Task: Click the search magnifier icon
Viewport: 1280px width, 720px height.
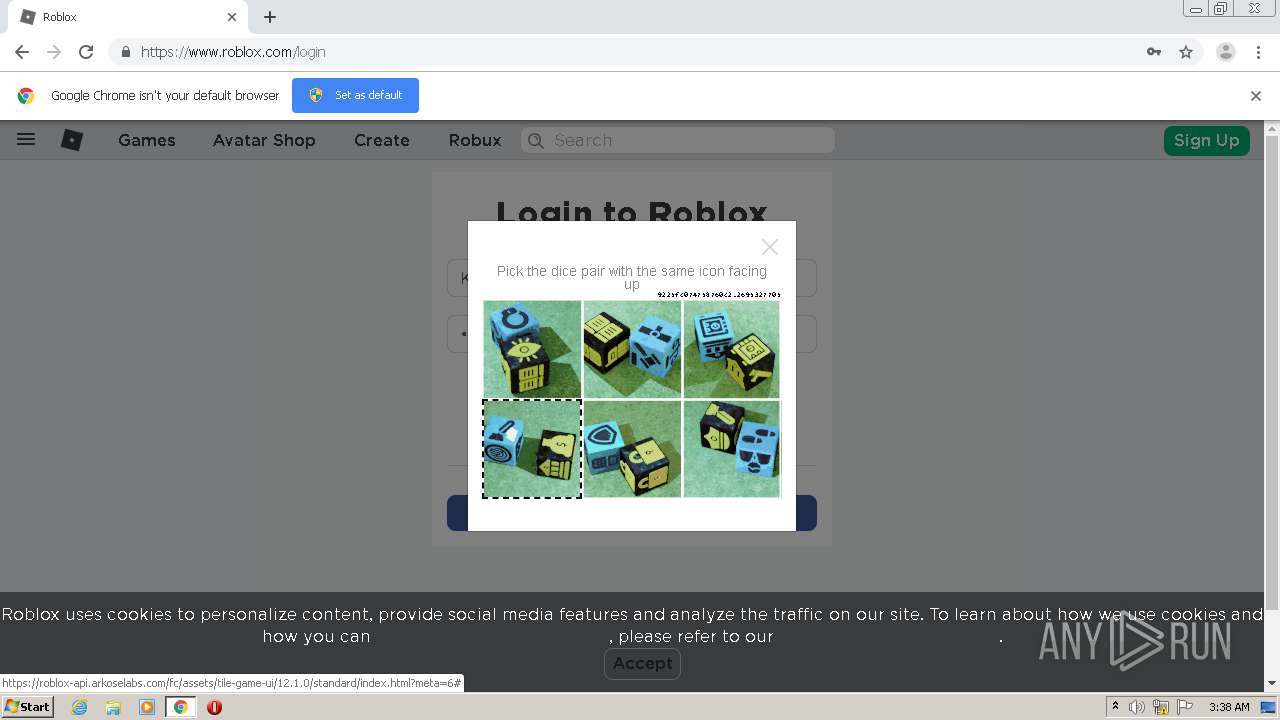Action: tap(537, 141)
